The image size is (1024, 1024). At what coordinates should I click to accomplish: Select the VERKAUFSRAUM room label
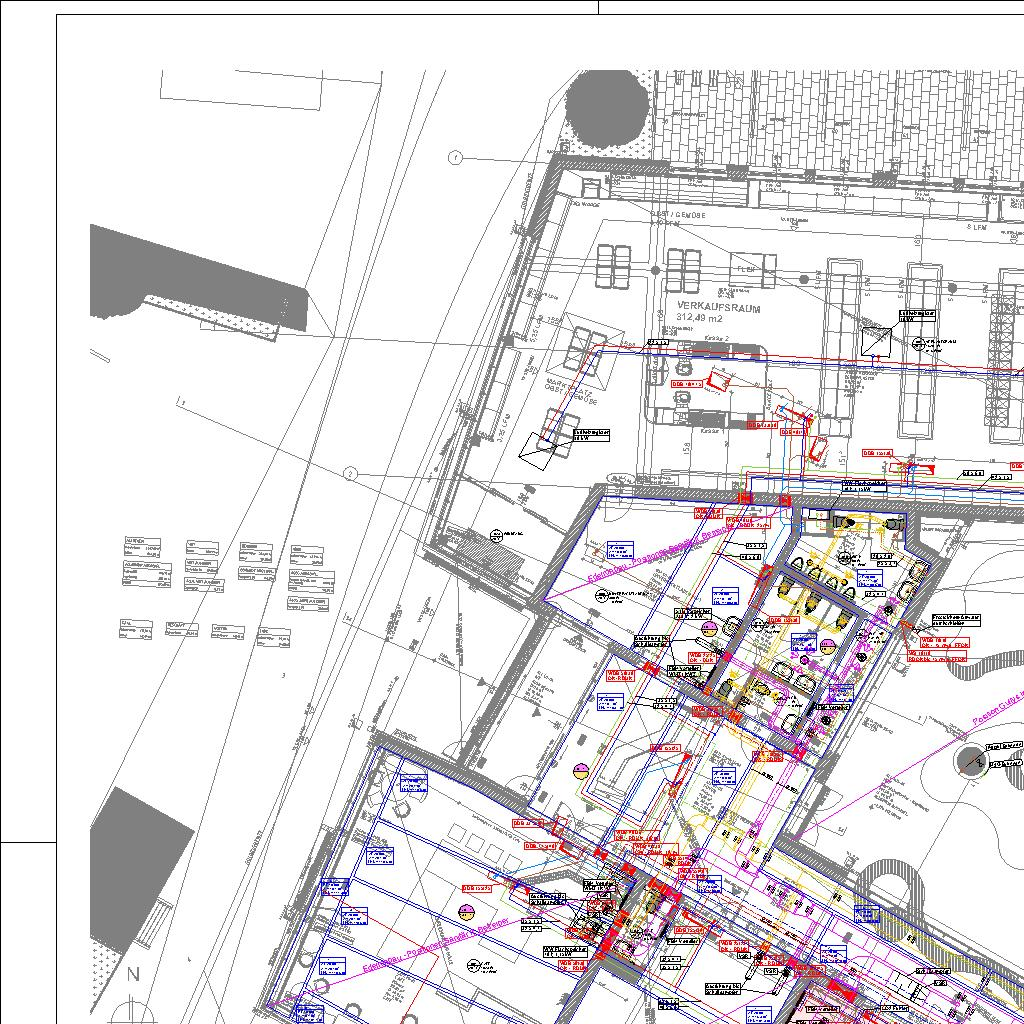(718, 308)
